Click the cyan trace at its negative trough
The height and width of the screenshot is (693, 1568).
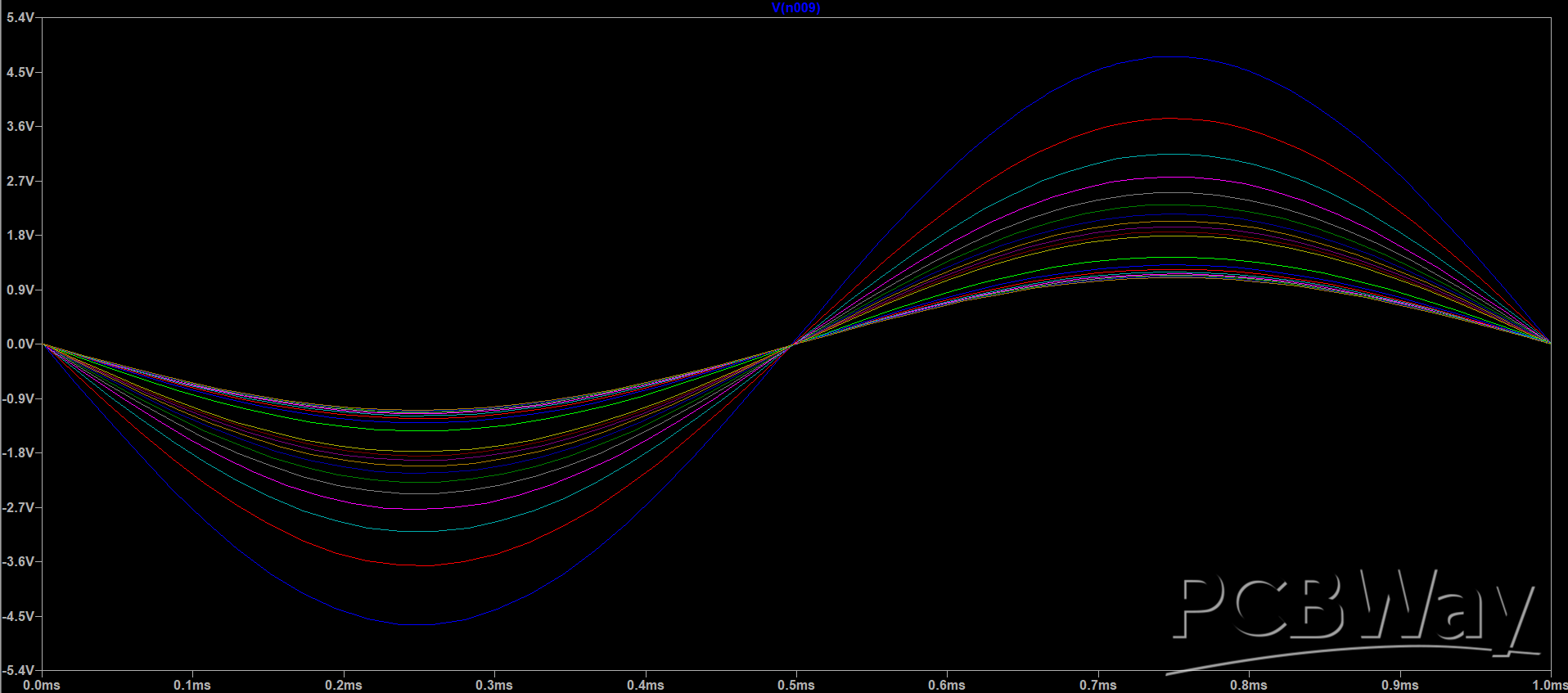[x=418, y=532]
